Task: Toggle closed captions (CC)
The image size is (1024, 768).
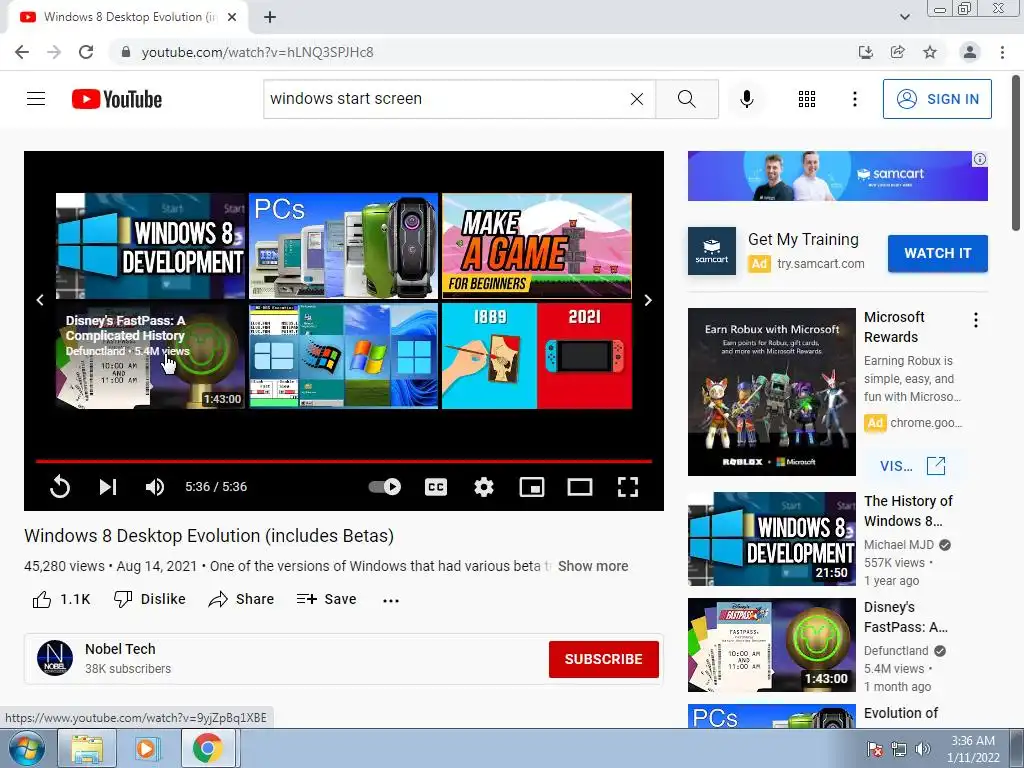Action: 436,487
